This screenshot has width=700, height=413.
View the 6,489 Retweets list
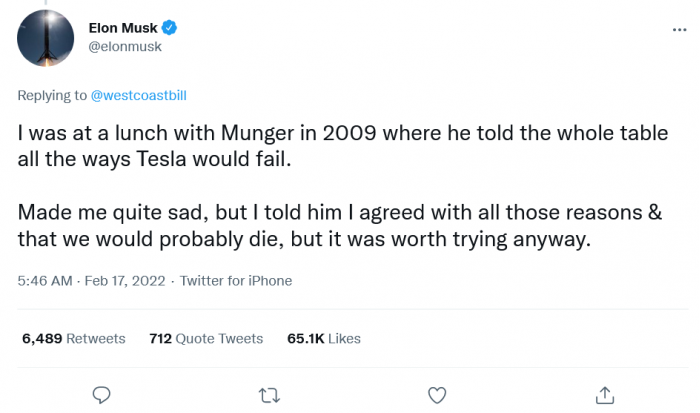point(73,338)
